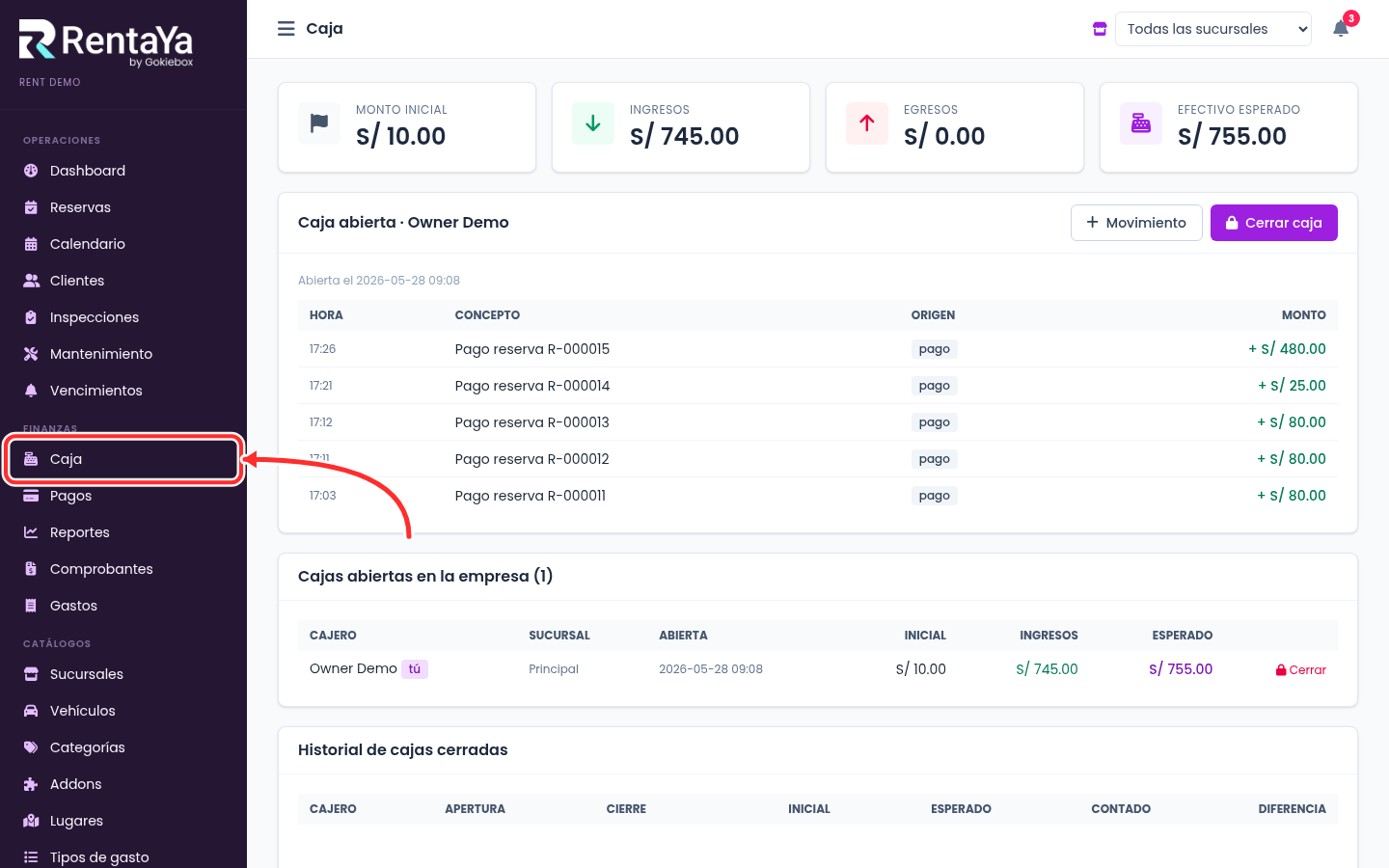Click the Cerrar caja button
Screen dimensions: 1389x868
(x=1274, y=223)
